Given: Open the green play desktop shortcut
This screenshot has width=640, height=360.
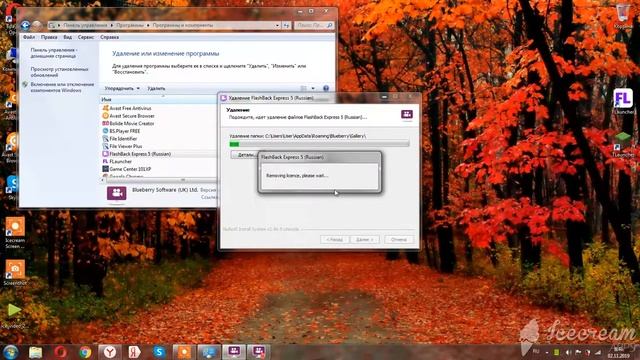Looking at the screenshot, I should [14, 316].
